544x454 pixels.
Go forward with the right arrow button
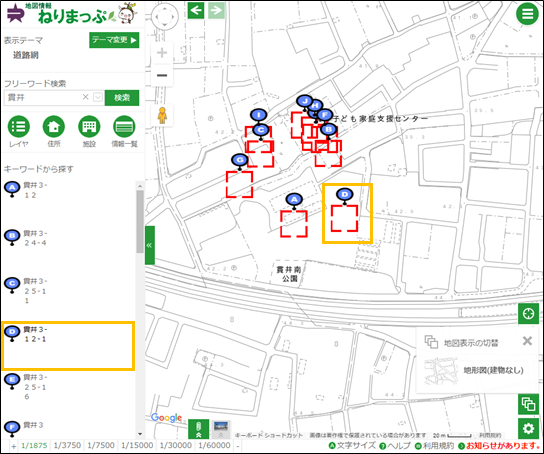click(x=216, y=10)
